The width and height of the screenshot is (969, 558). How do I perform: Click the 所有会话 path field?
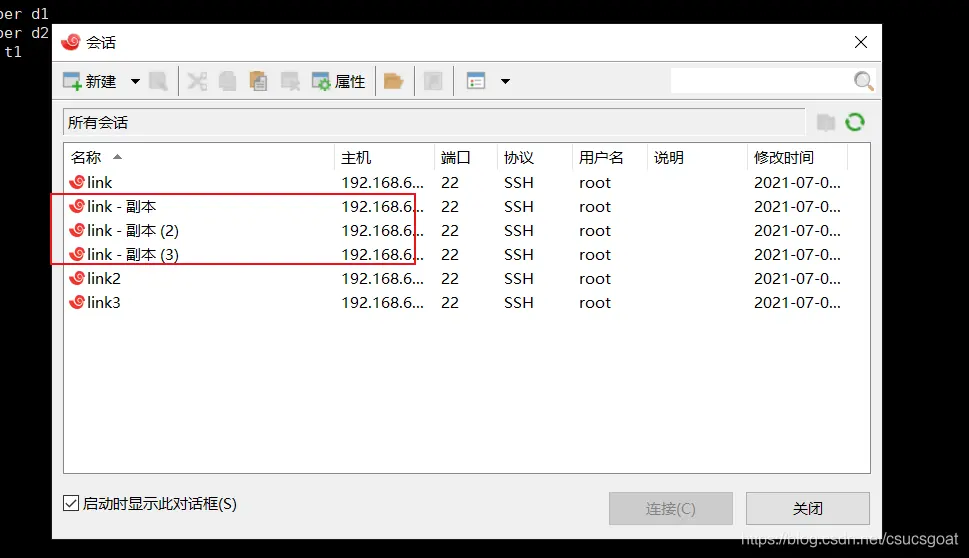pos(434,122)
